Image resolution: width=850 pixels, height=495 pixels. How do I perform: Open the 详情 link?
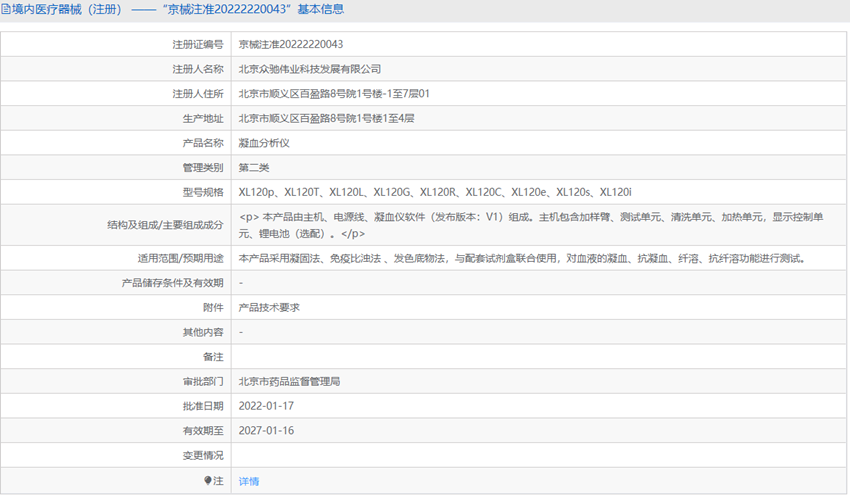249,481
